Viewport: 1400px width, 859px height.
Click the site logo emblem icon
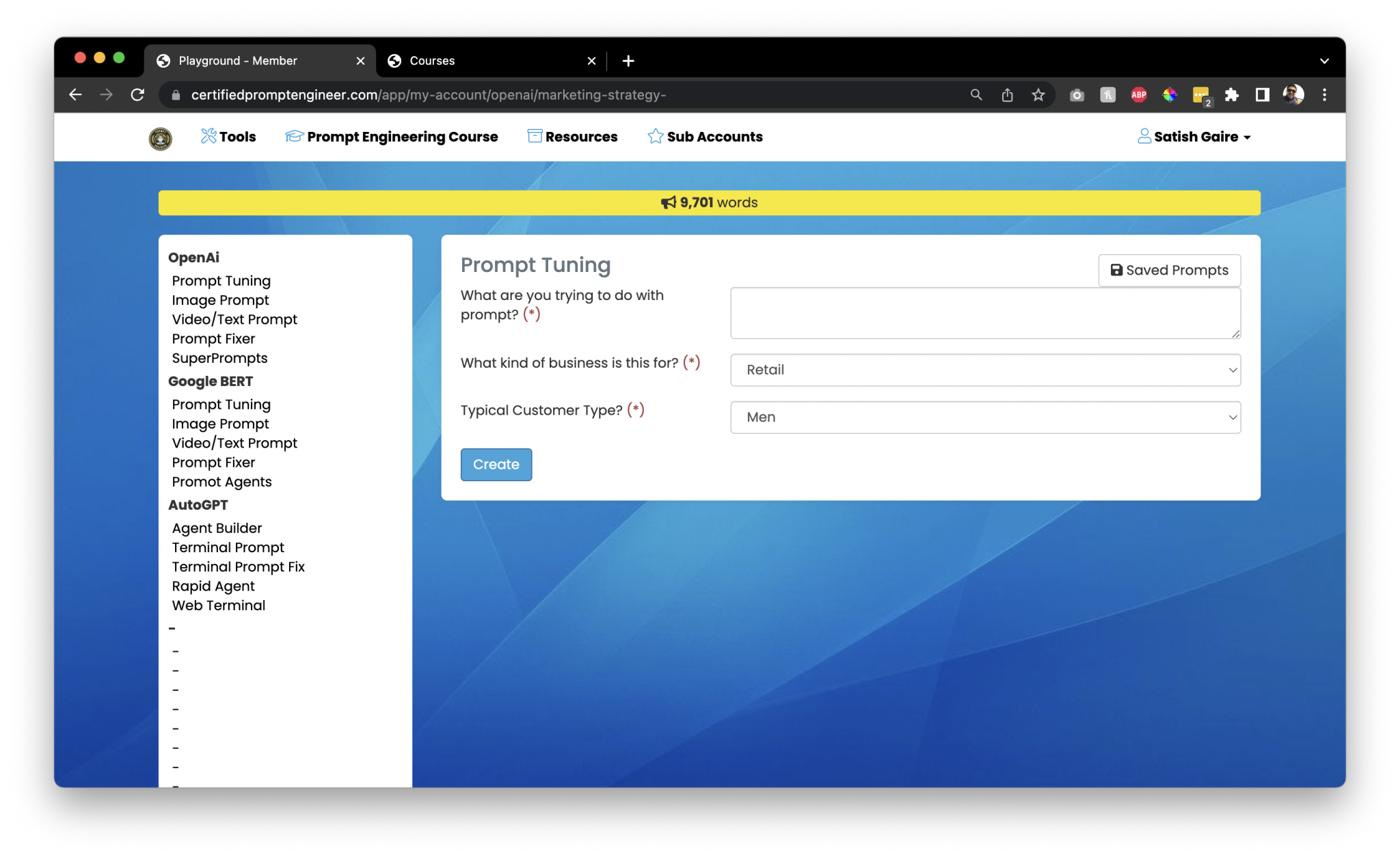[160, 138]
